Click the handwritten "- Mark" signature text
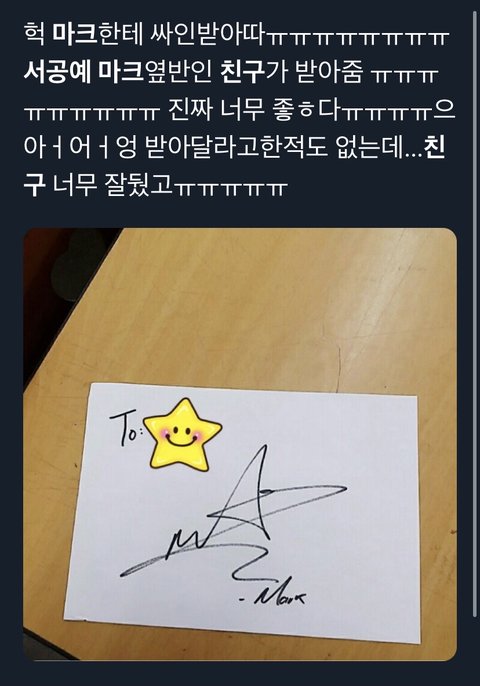This screenshot has height=686, width=480. (x=274, y=596)
